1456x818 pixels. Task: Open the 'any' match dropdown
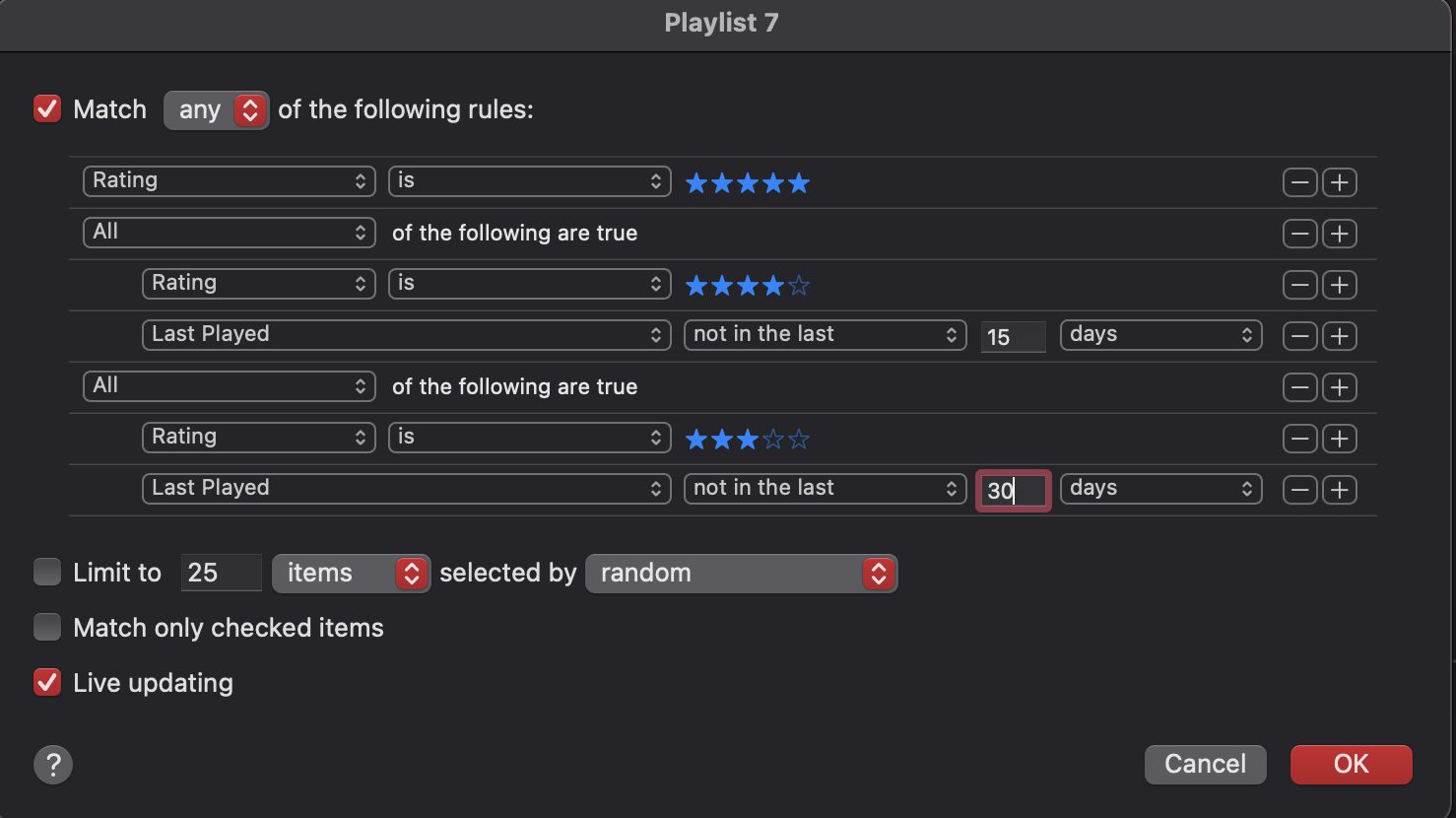coord(216,109)
